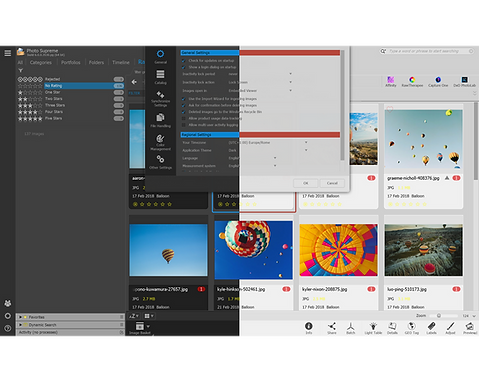This screenshot has height=381, width=479.
Task: Select the Rejected rating filter
Action: pos(70,79)
